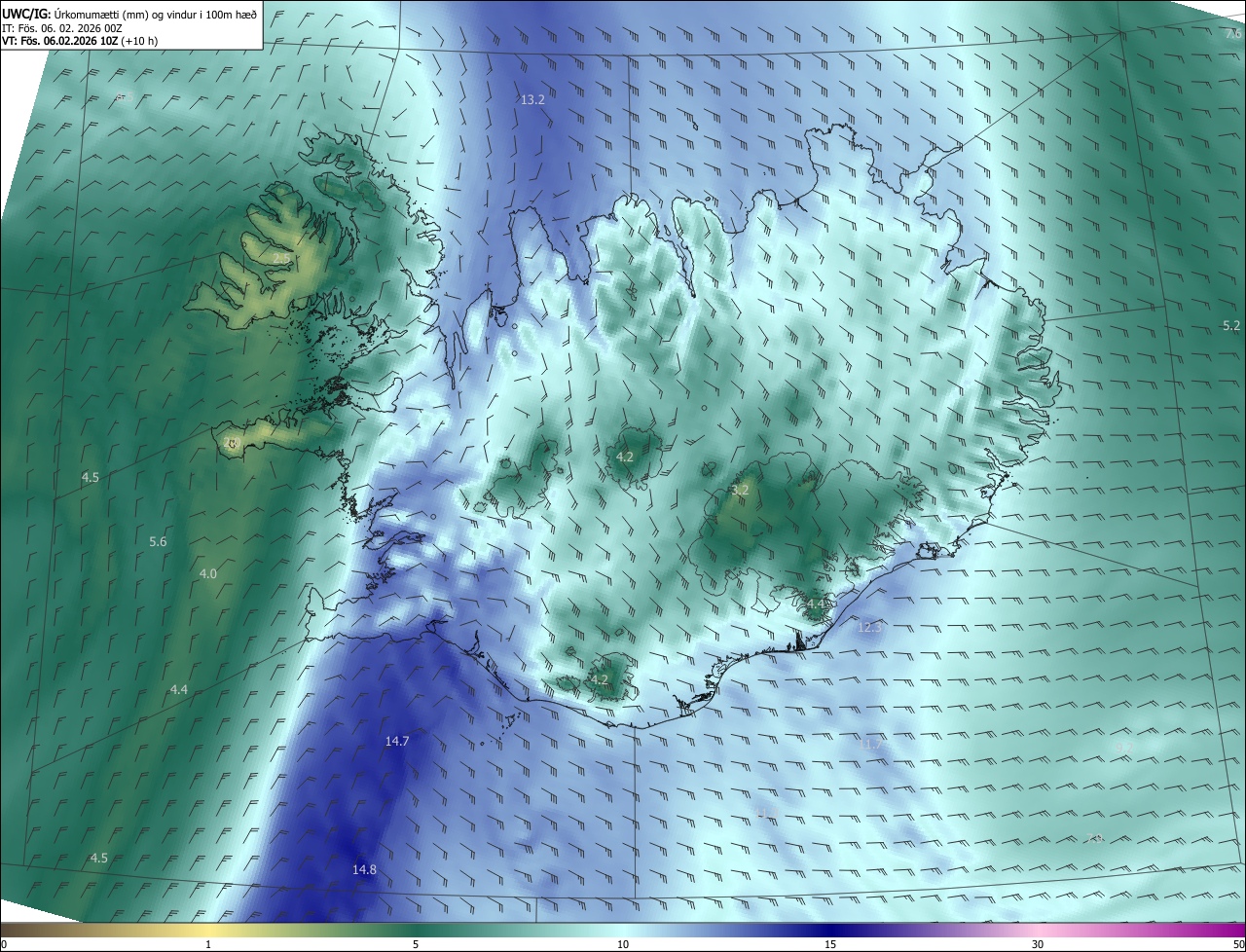The image size is (1246, 952).
Task: Click the 'IT: Fös. 06. 02. 2026 00Z' line
Action: pos(62,28)
